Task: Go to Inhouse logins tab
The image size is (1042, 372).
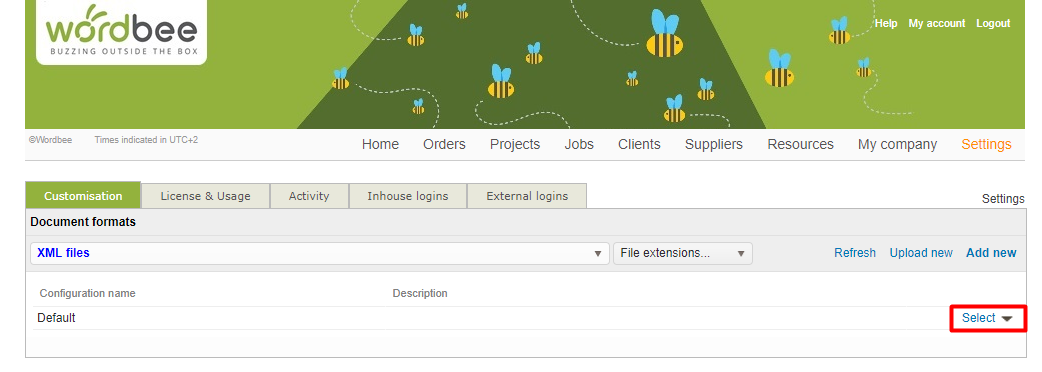Action: (408, 196)
